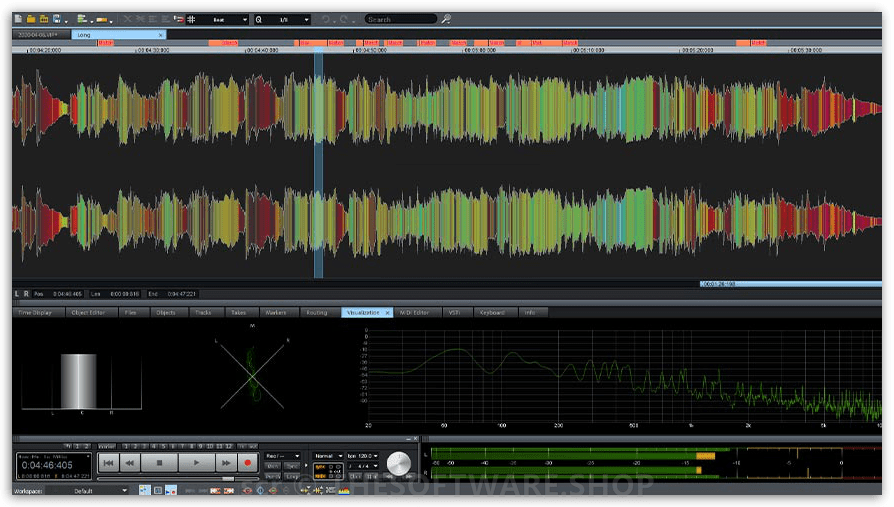Click the rewind transport button
The height and width of the screenshot is (507, 894).
click(x=130, y=463)
